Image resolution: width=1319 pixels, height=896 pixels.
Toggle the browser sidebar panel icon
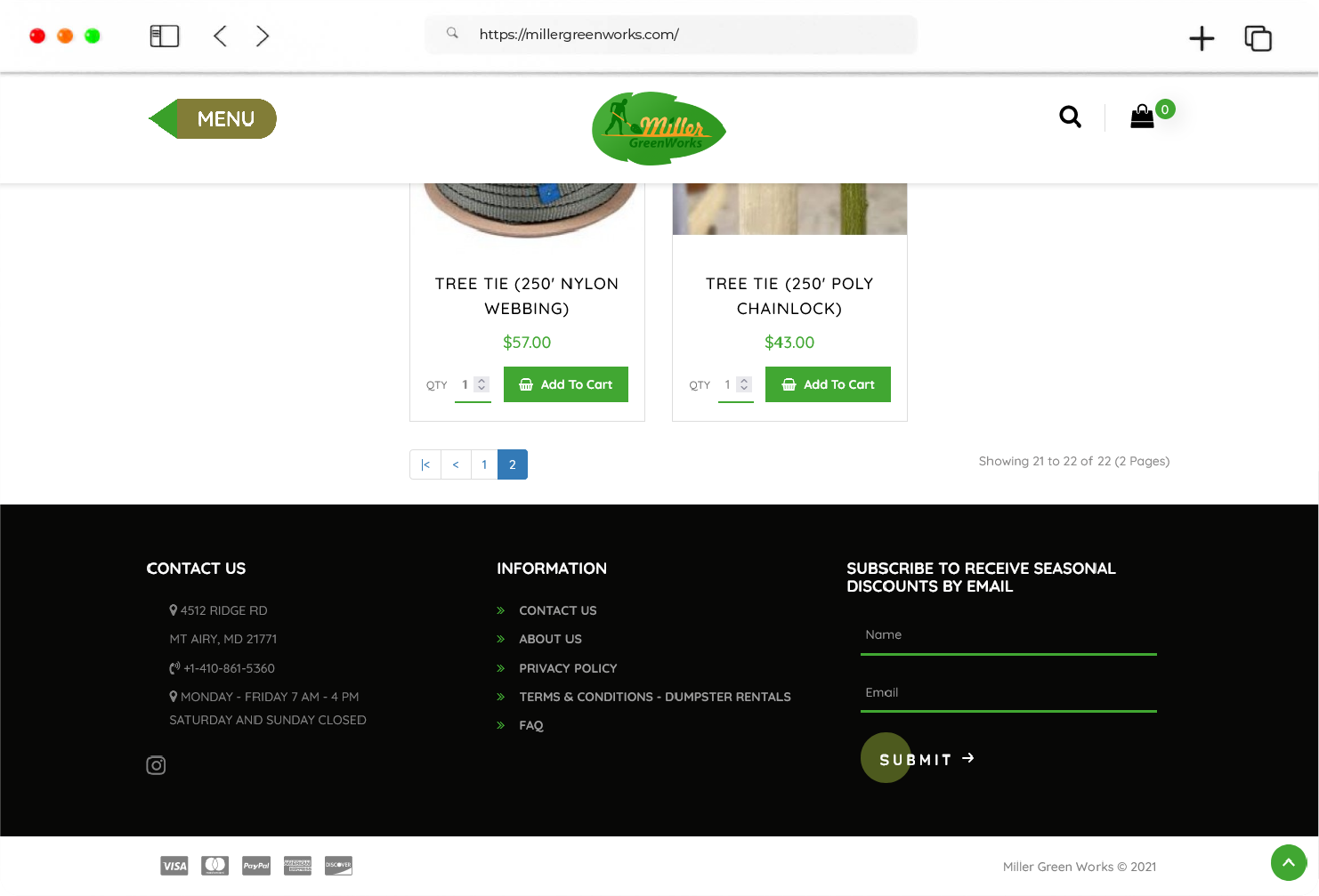[165, 36]
